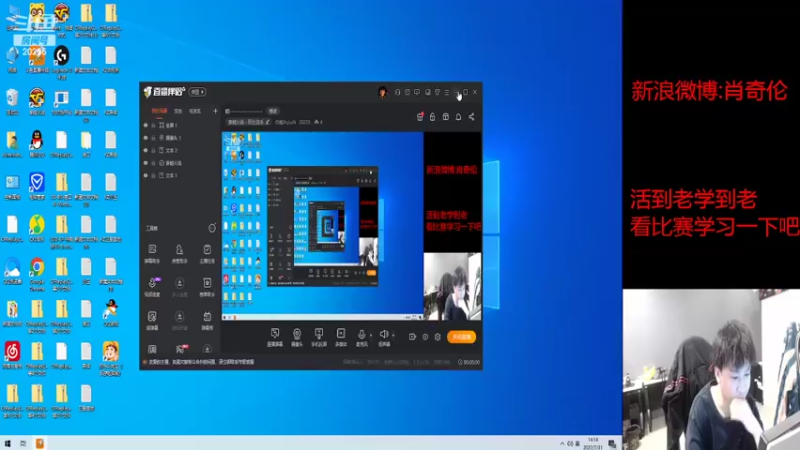The image size is (800, 450).
Task: Select the webcam image inside the preview
Action: pyautogui.click(x=453, y=287)
